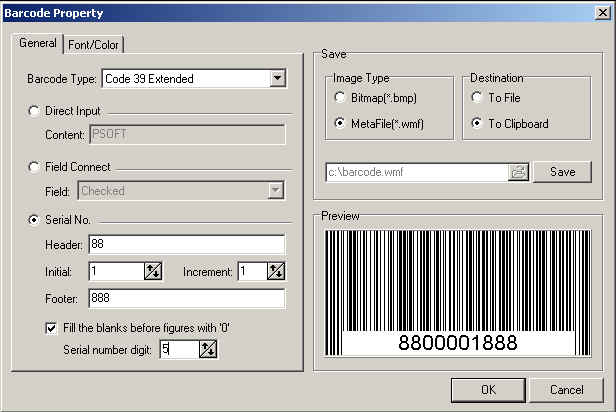Open the Barcode Type dropdown arrow

click(277, 79)
